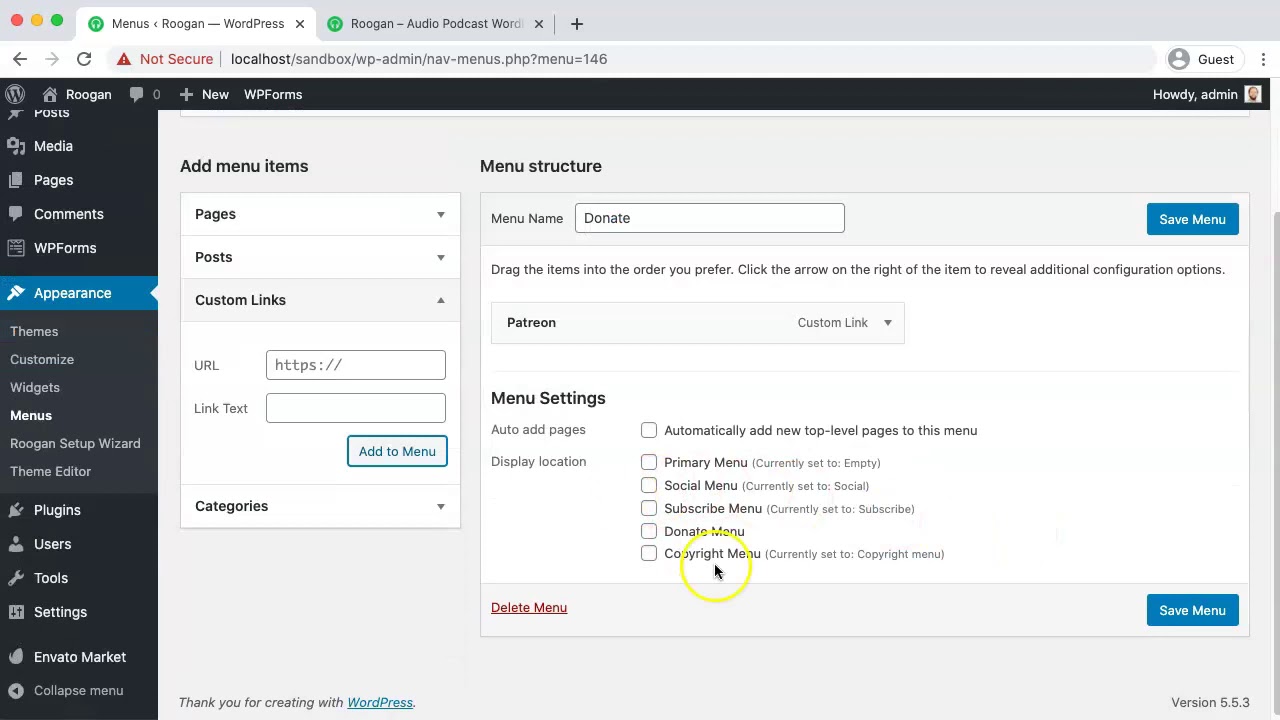Image resolution: width=1280 pixels, height=720 pixels.
Task: Click the Settings sidebar icon
Action: pos(15,612)
